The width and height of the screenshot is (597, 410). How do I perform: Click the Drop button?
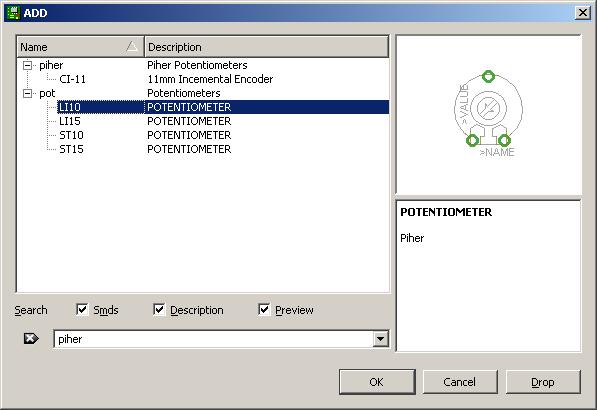point(543,382)
